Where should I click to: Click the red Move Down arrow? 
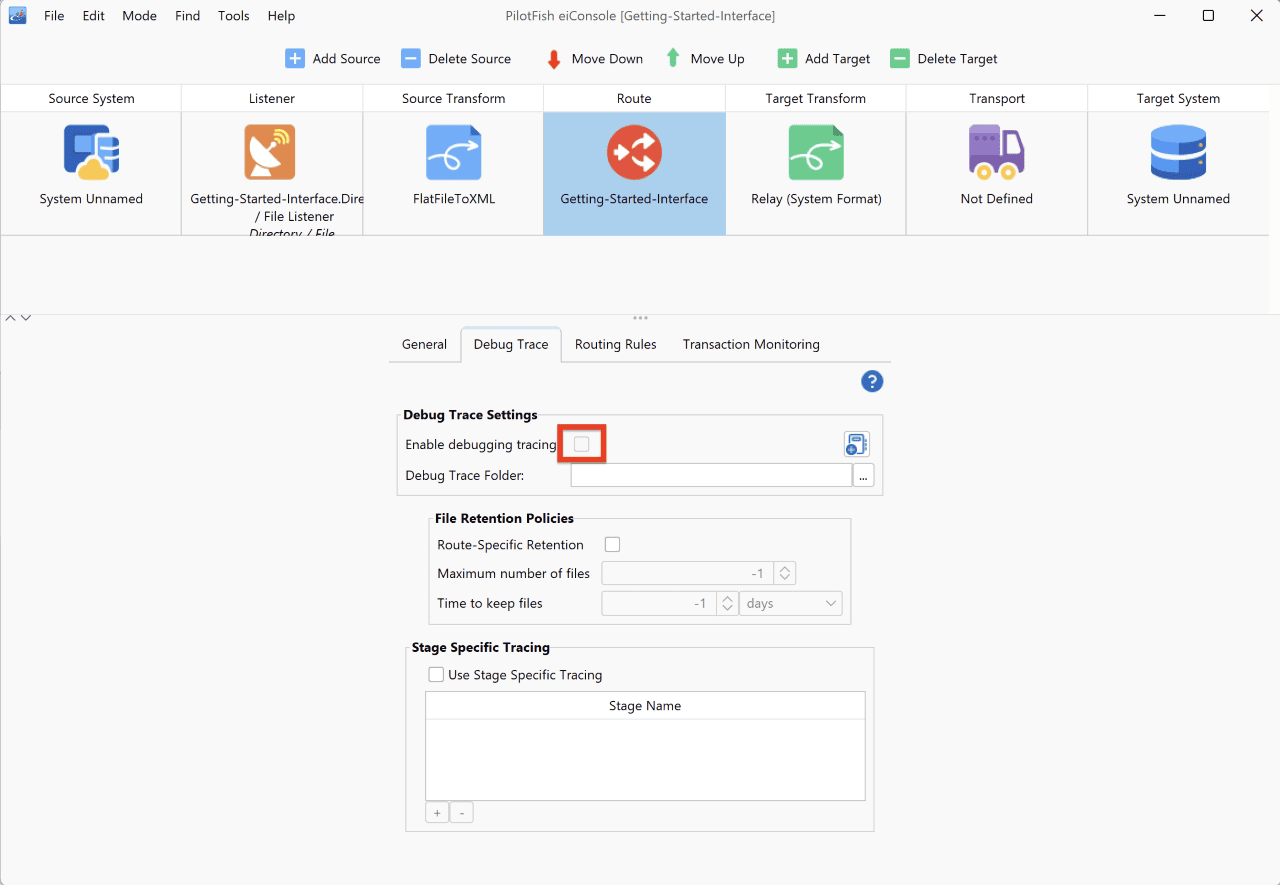tap(554, 59)
